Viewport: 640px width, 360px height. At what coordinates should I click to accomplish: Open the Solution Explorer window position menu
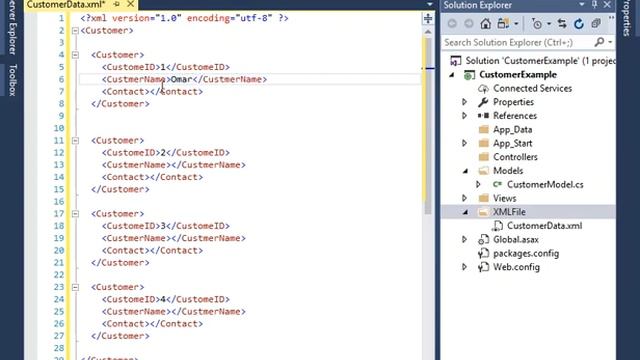(x=582, y=5)
